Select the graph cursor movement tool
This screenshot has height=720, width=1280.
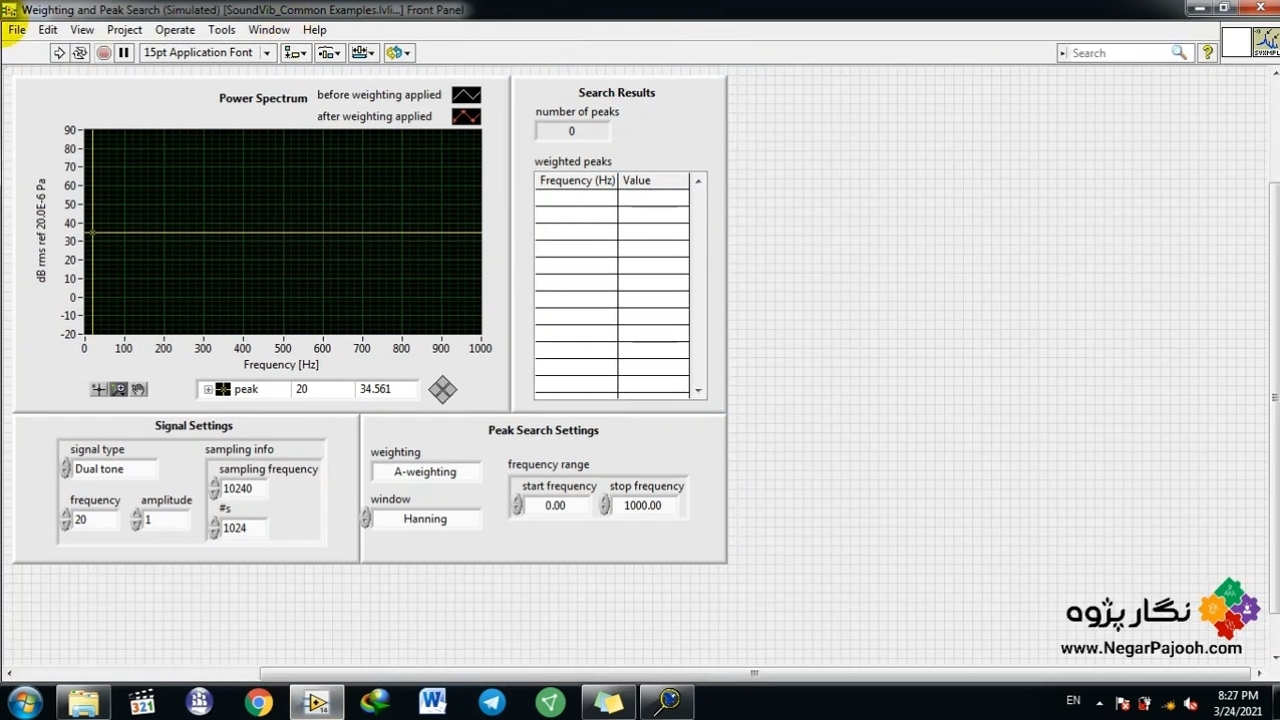coord(98,390)
